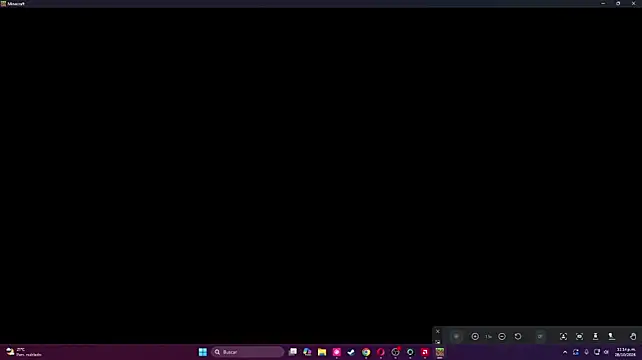Viewport: 642px width, 360px height.
Task: Open the Copilot taskbar icon
Action: point(307,352)
